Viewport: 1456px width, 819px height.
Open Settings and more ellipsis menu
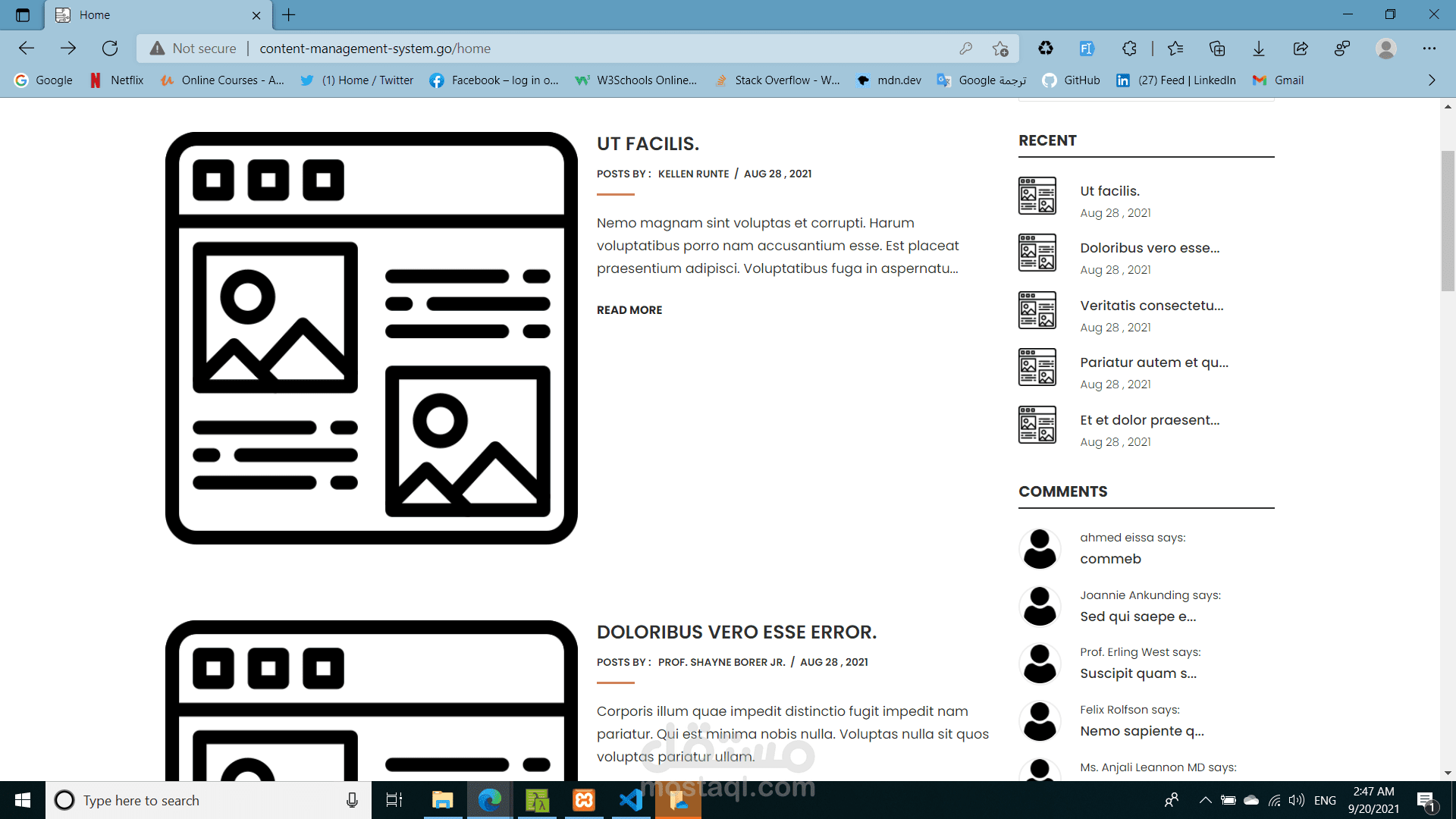[1429, 49]
